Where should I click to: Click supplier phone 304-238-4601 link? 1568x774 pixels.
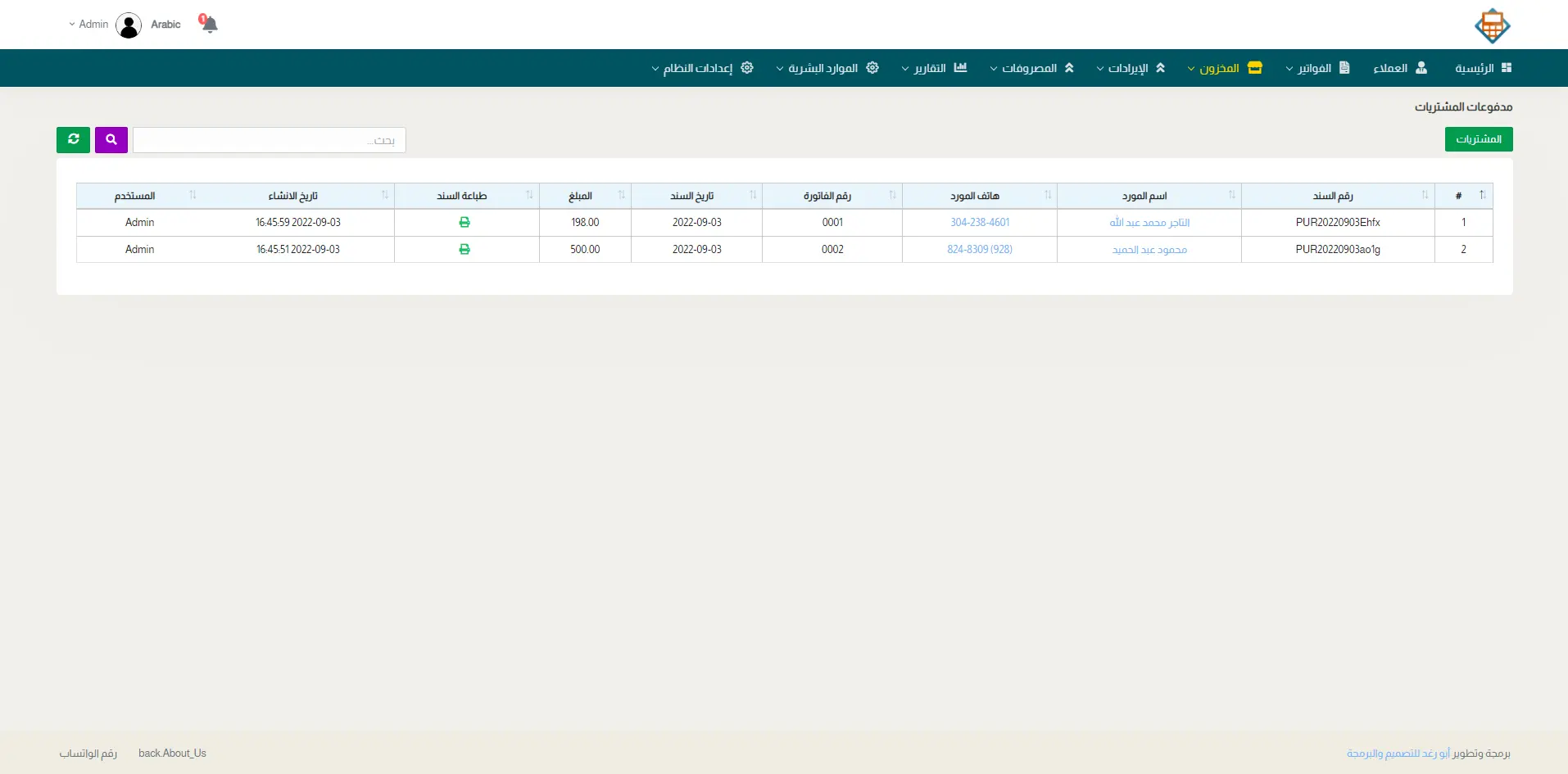tap(980, 223)
